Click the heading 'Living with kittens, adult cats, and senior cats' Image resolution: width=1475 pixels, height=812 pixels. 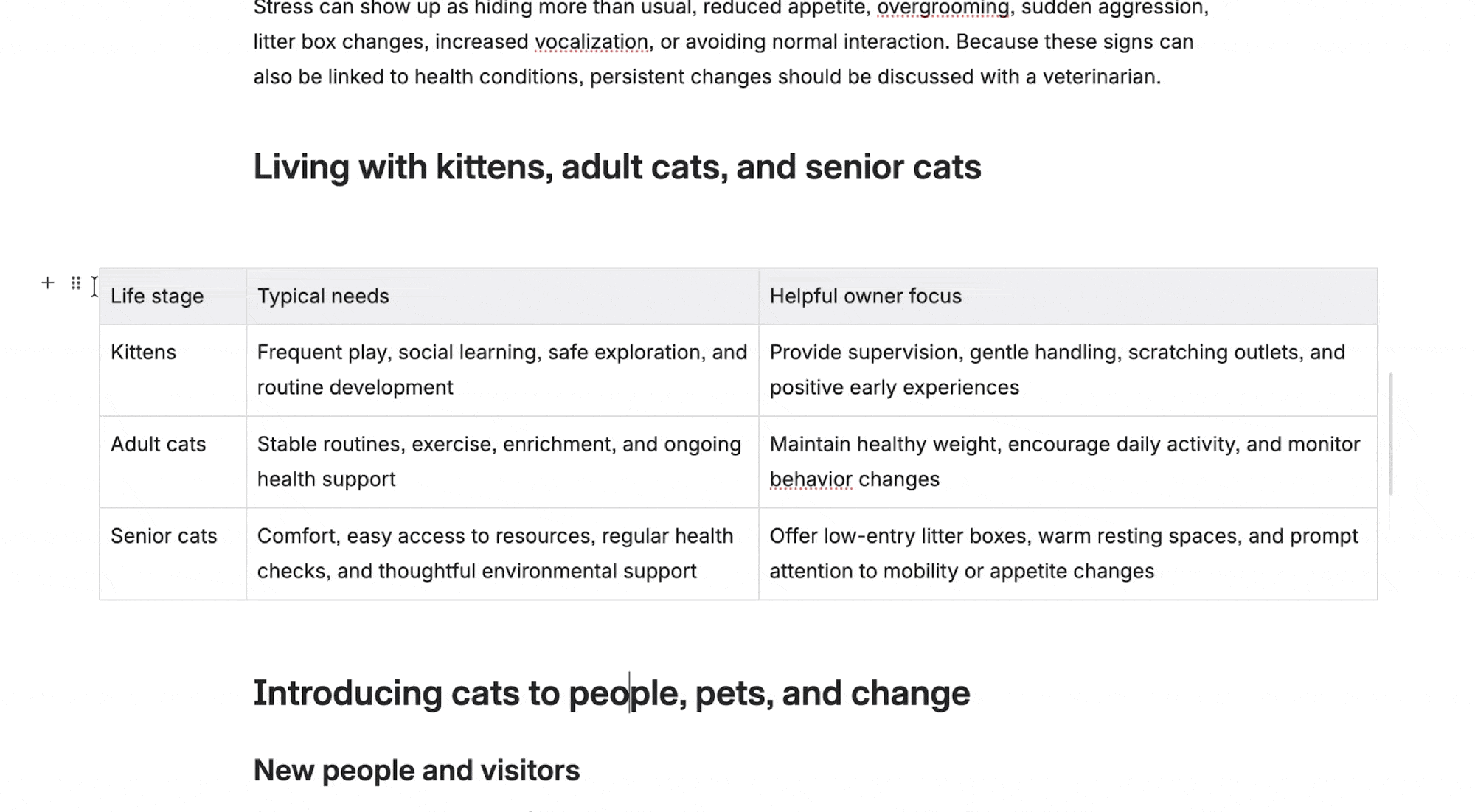pyautogui.click(x=617, y=167)
